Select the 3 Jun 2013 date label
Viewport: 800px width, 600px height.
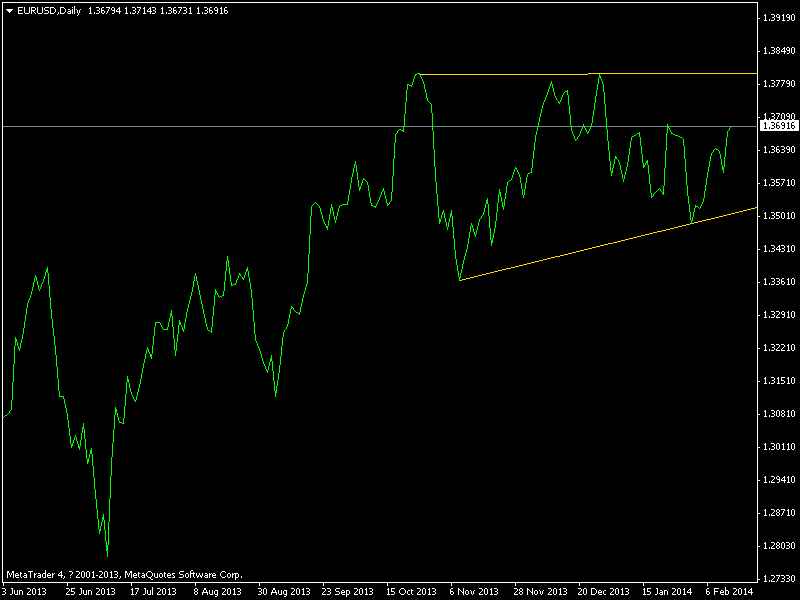[x=24, y=592]
